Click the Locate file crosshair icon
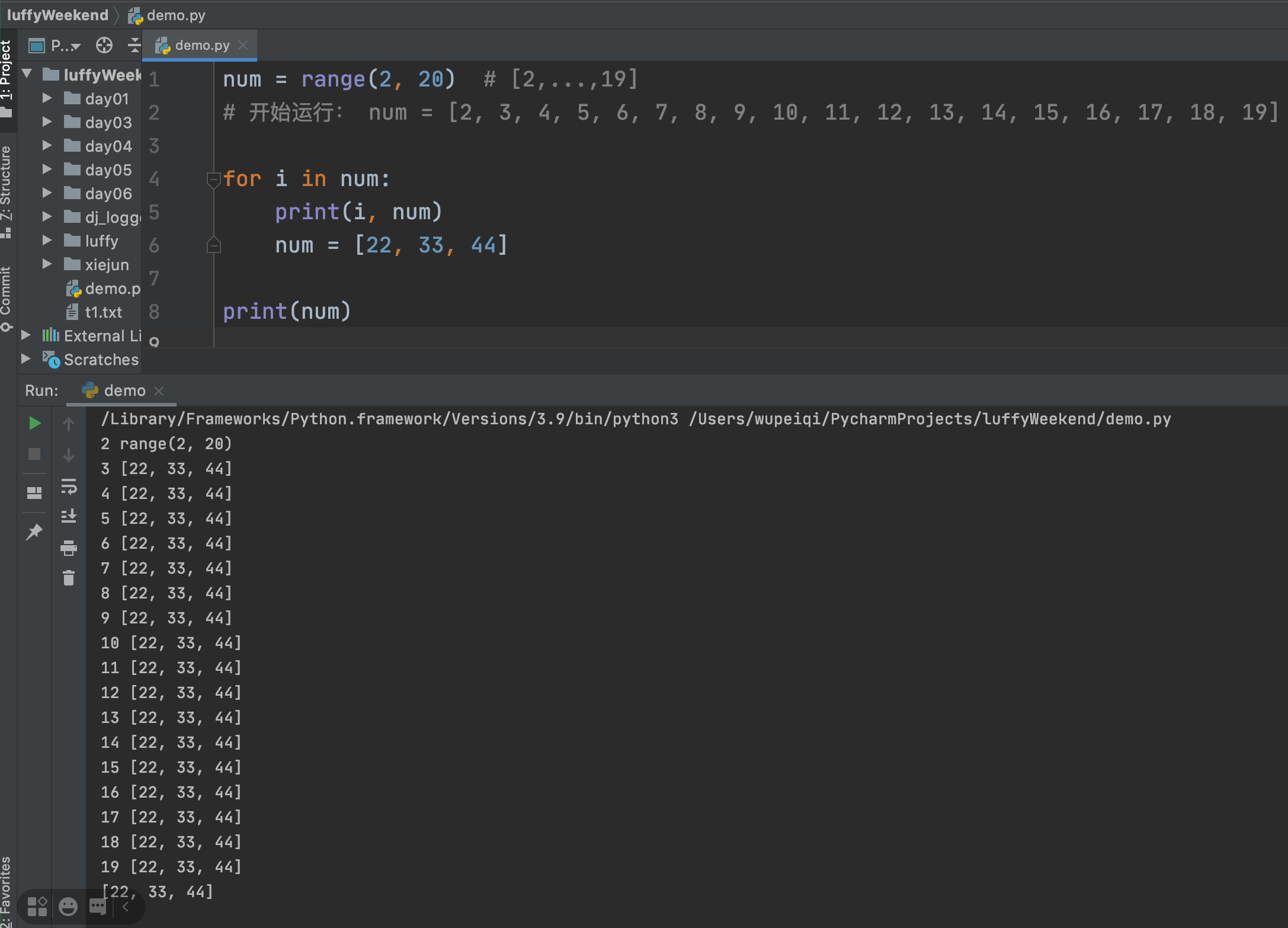 tap(104, 45)
